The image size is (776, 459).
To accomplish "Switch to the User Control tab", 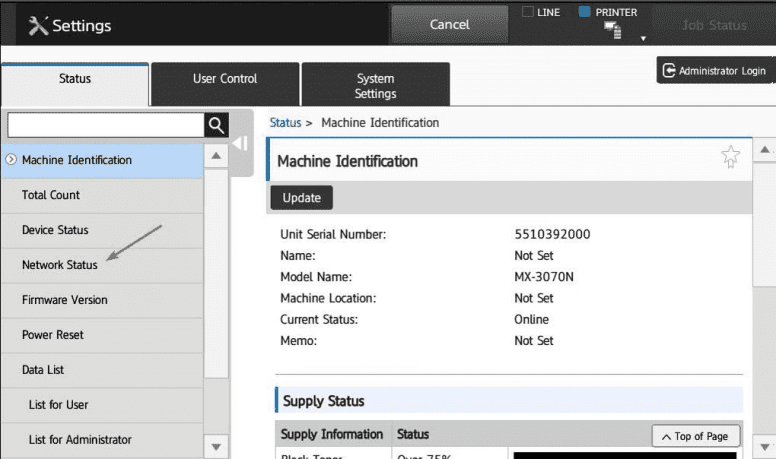I will [x=224, y=79].
